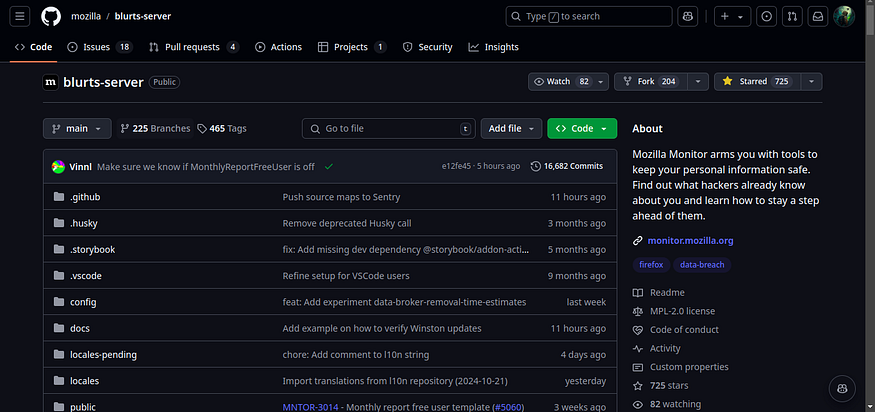Screen dimensions: 875x412
Task: Click the config folder icon
Action: (x=59, y=302)
